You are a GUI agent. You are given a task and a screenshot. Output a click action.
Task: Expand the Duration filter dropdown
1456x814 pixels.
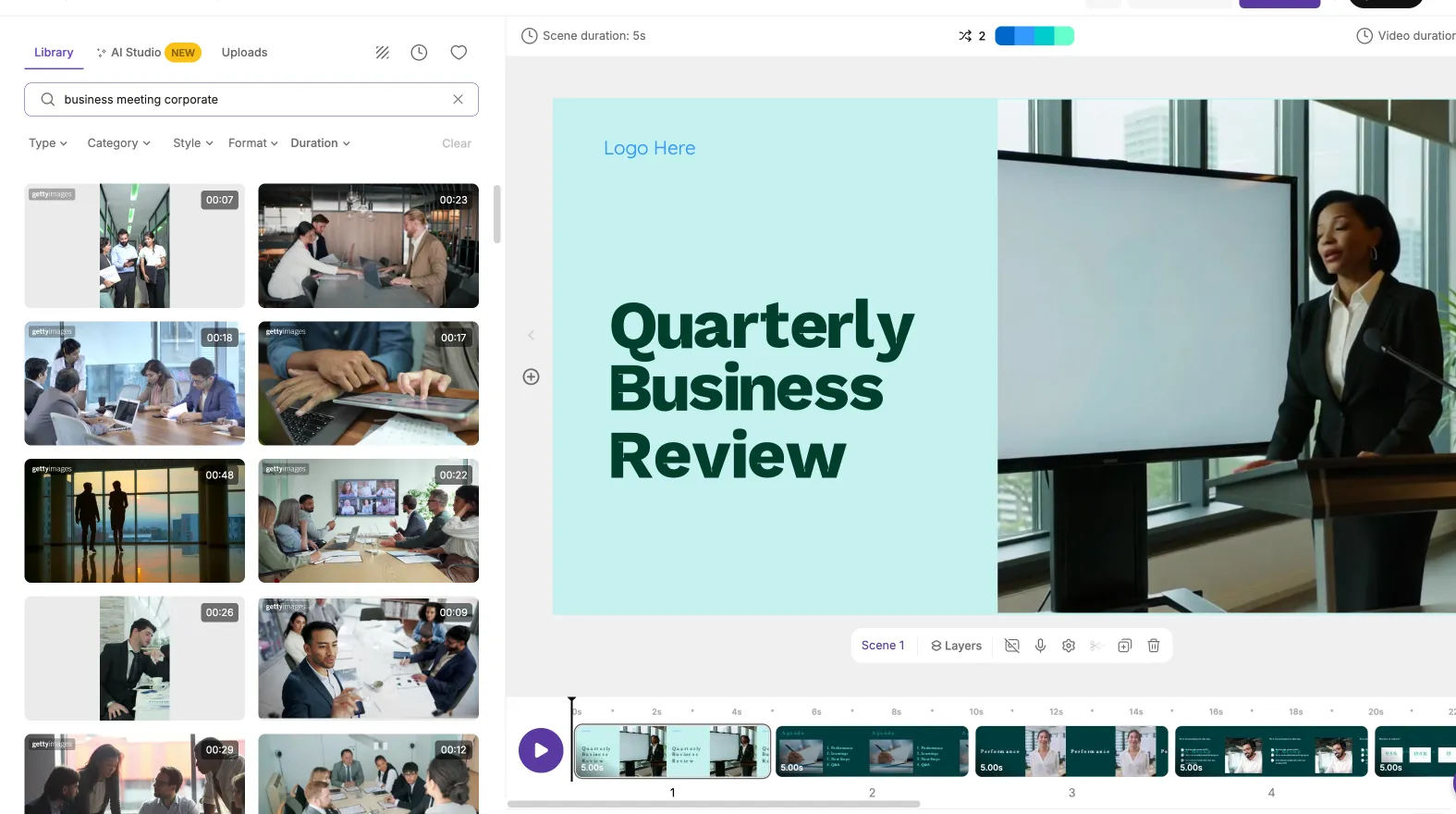point(320,143)
